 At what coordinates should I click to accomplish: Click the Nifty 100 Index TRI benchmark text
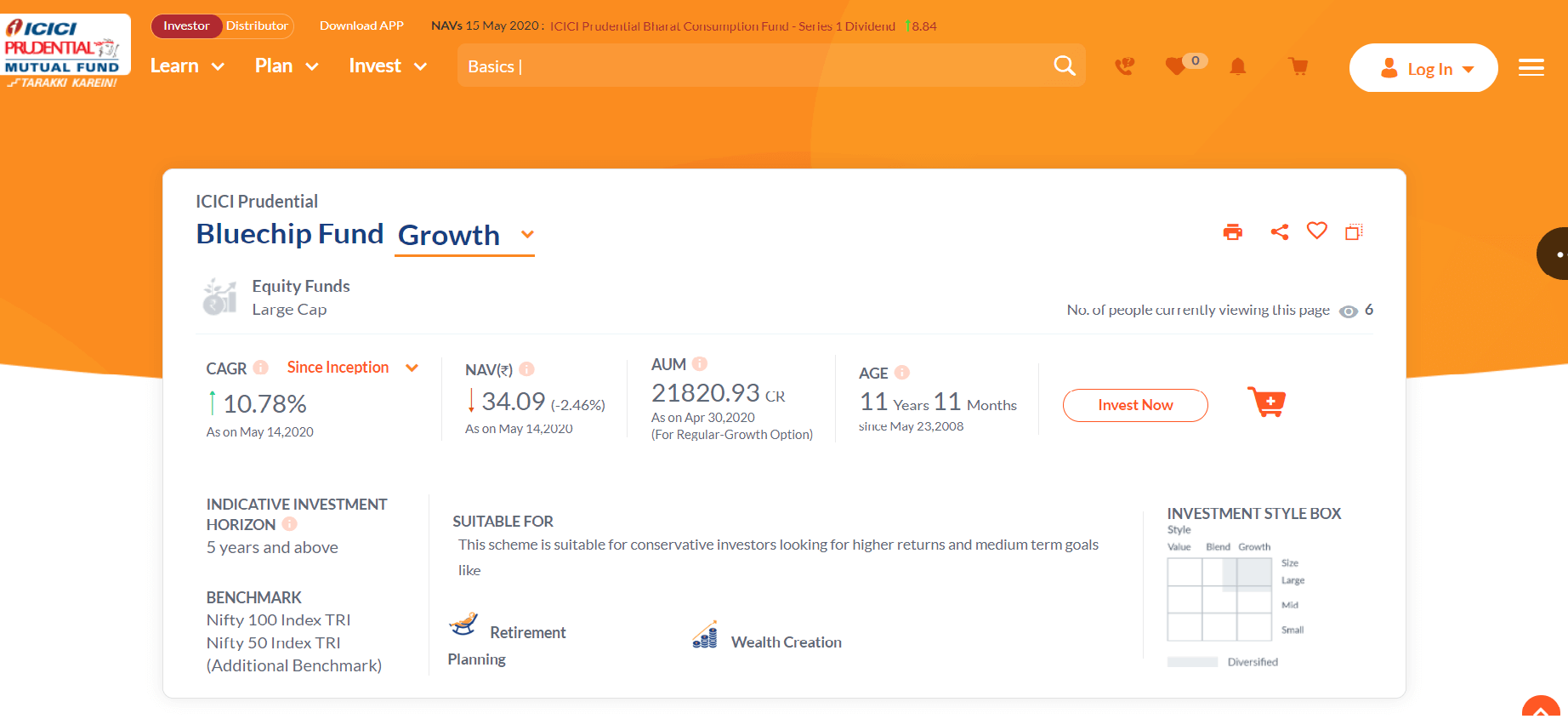[x=278, y=620]
